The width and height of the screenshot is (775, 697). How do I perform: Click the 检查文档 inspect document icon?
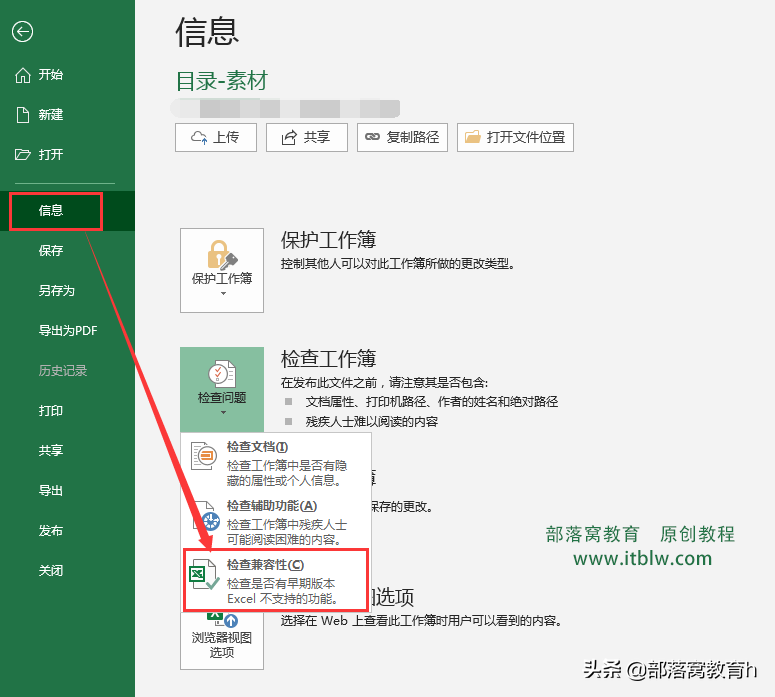(x=204, y=456)
